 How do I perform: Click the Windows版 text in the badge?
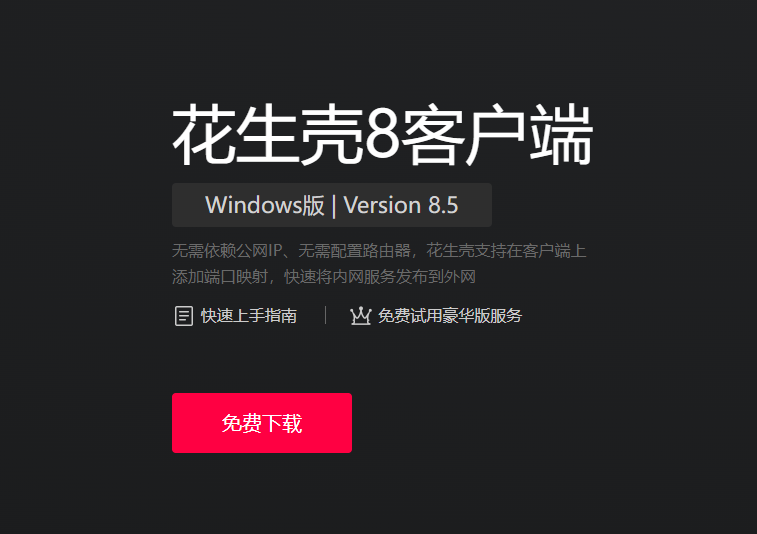[x=265, y=205]
